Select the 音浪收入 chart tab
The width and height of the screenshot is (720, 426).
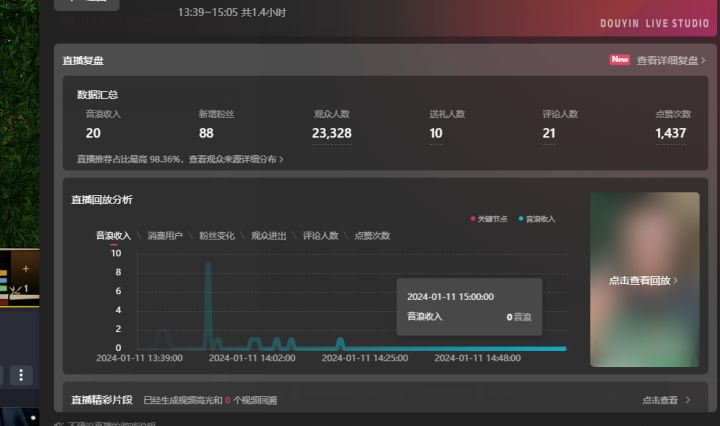point(113,235)
